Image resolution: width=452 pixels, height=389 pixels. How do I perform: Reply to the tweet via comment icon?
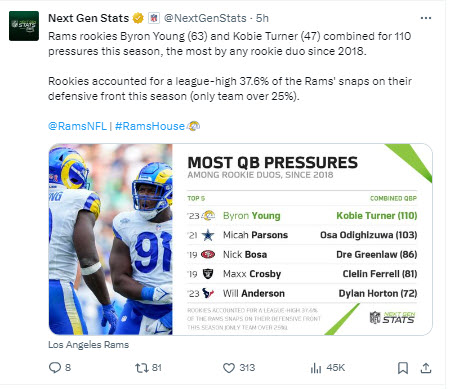tap(55, 367)
